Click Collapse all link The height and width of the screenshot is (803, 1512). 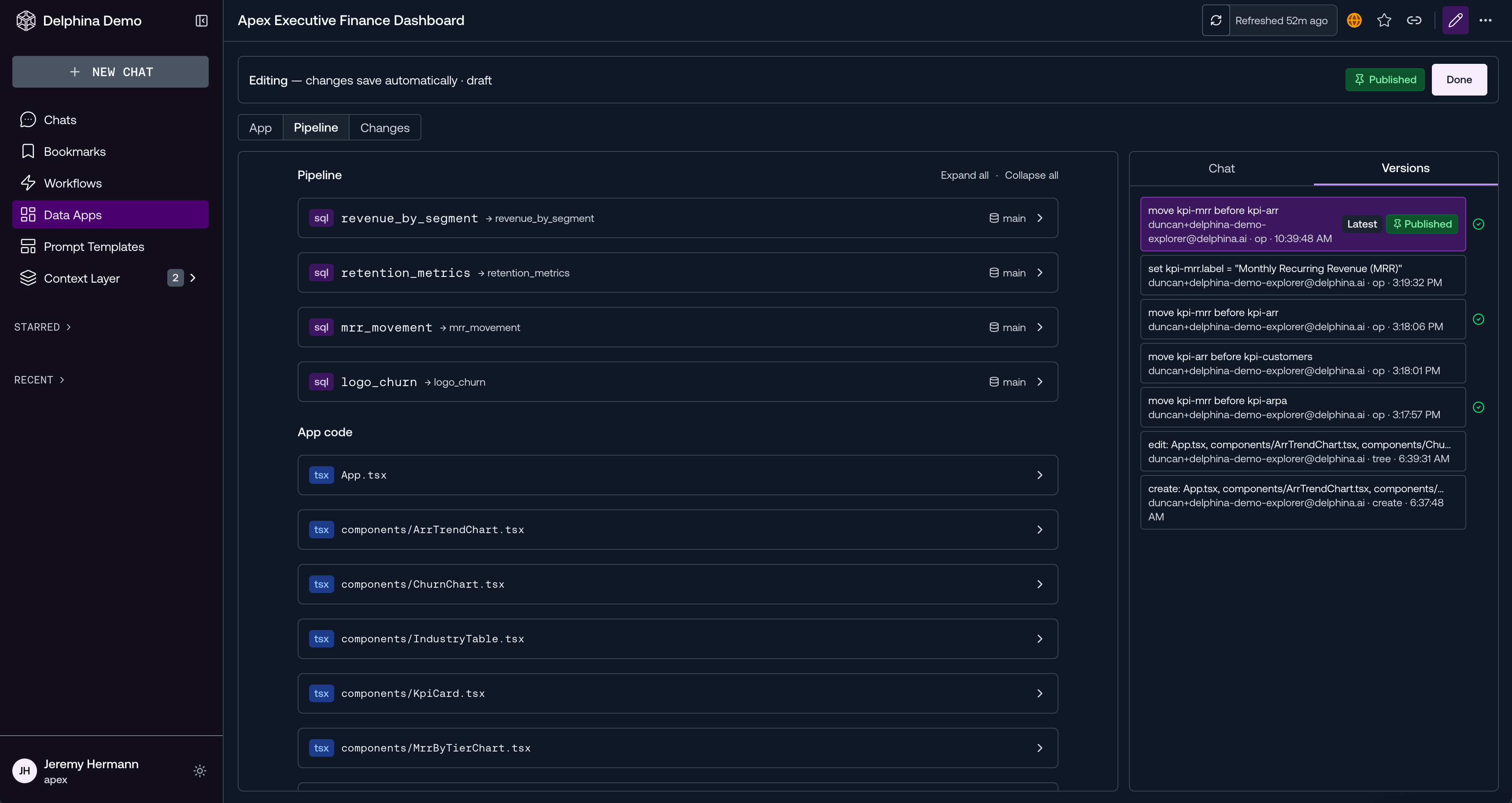[x=1031, y=175]
